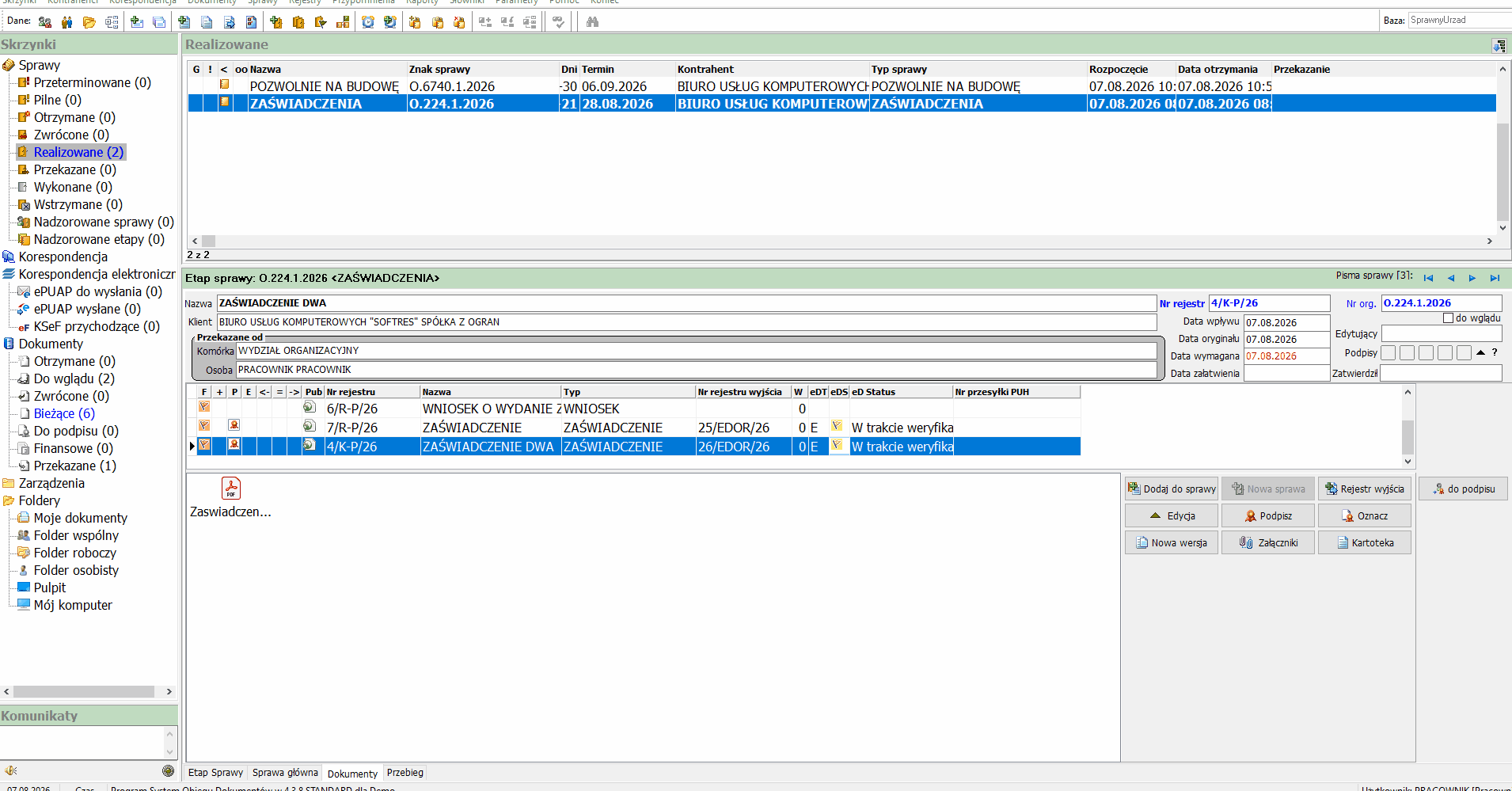Jump to first letter with Pisma sprawy first arrow
This screenshot has height=791, width=1512.
(x=1428, y=278)
